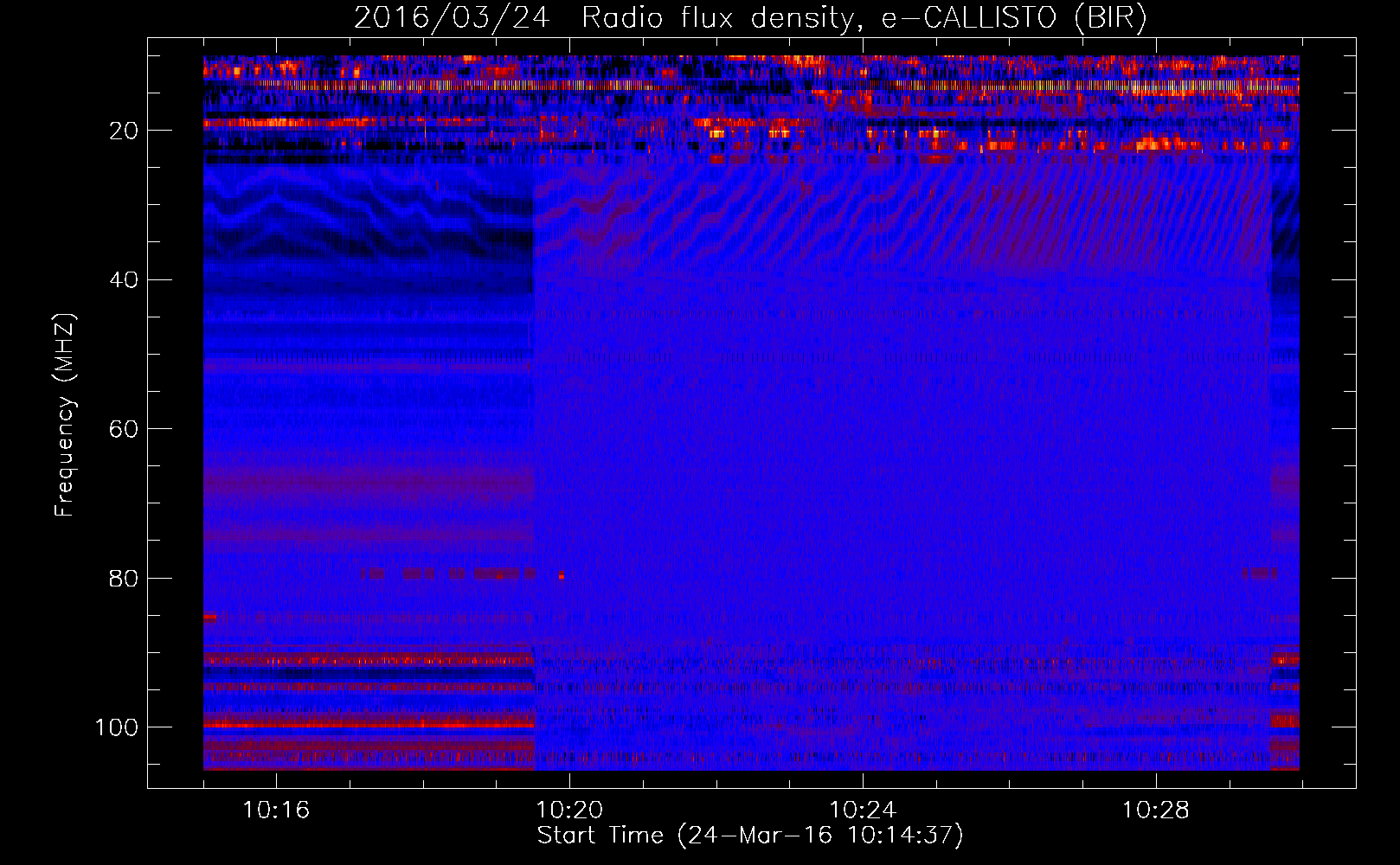Select the 'Frequency (MHZ)' axis label
This screenshot has width=1400, height=865.
(65, 415)
